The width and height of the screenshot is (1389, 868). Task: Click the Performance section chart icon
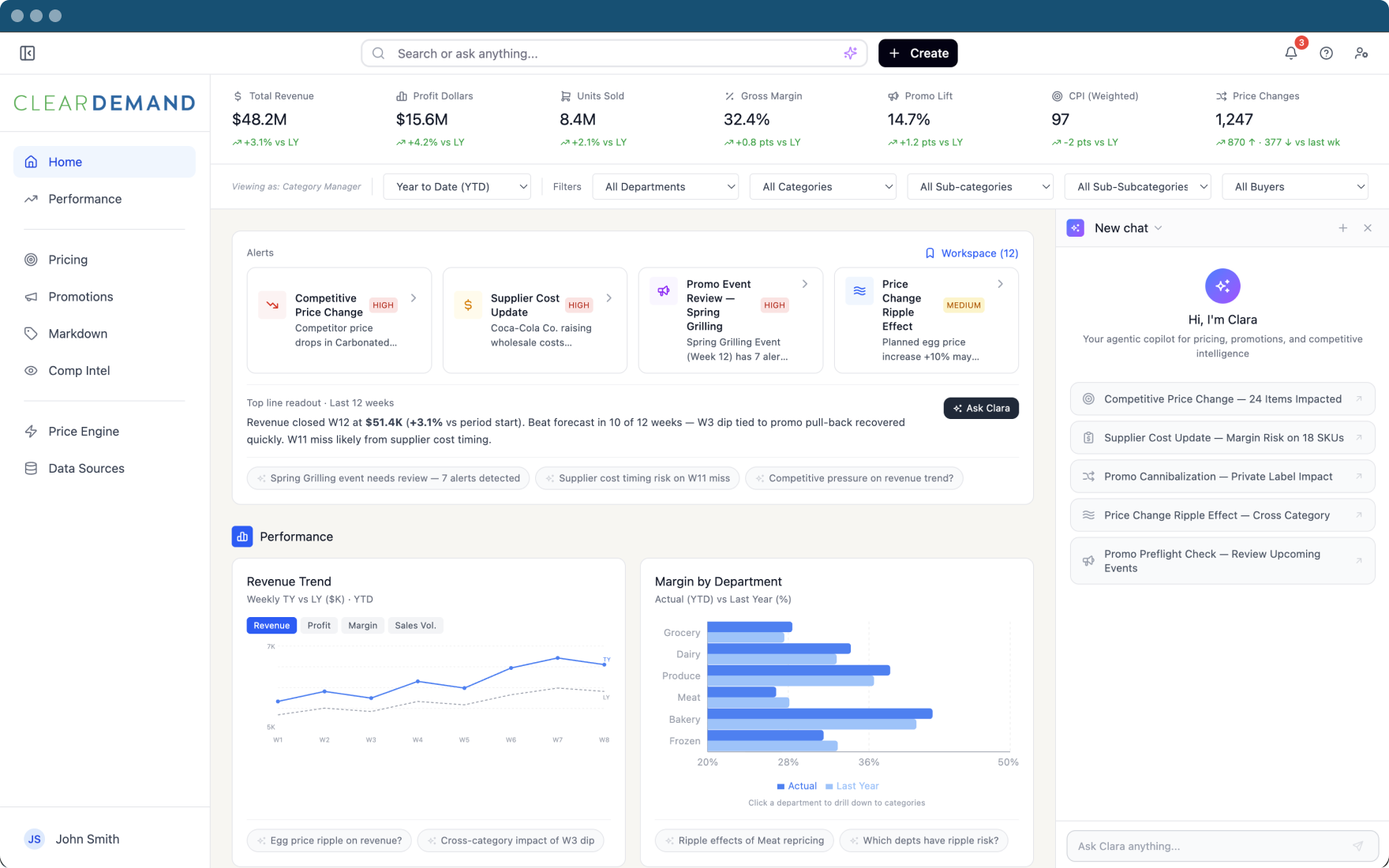click(x=241, y=537)
